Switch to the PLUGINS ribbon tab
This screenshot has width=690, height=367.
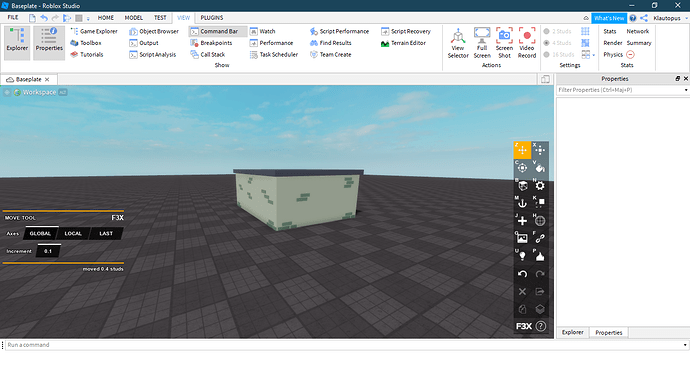click(x=212, y=18)
